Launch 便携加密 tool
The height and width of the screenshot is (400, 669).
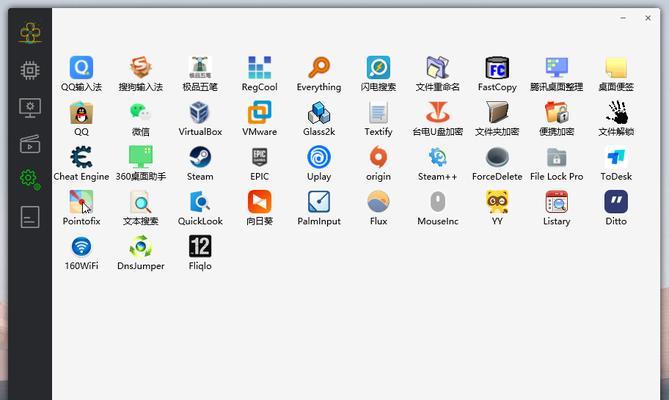[556, 112]
